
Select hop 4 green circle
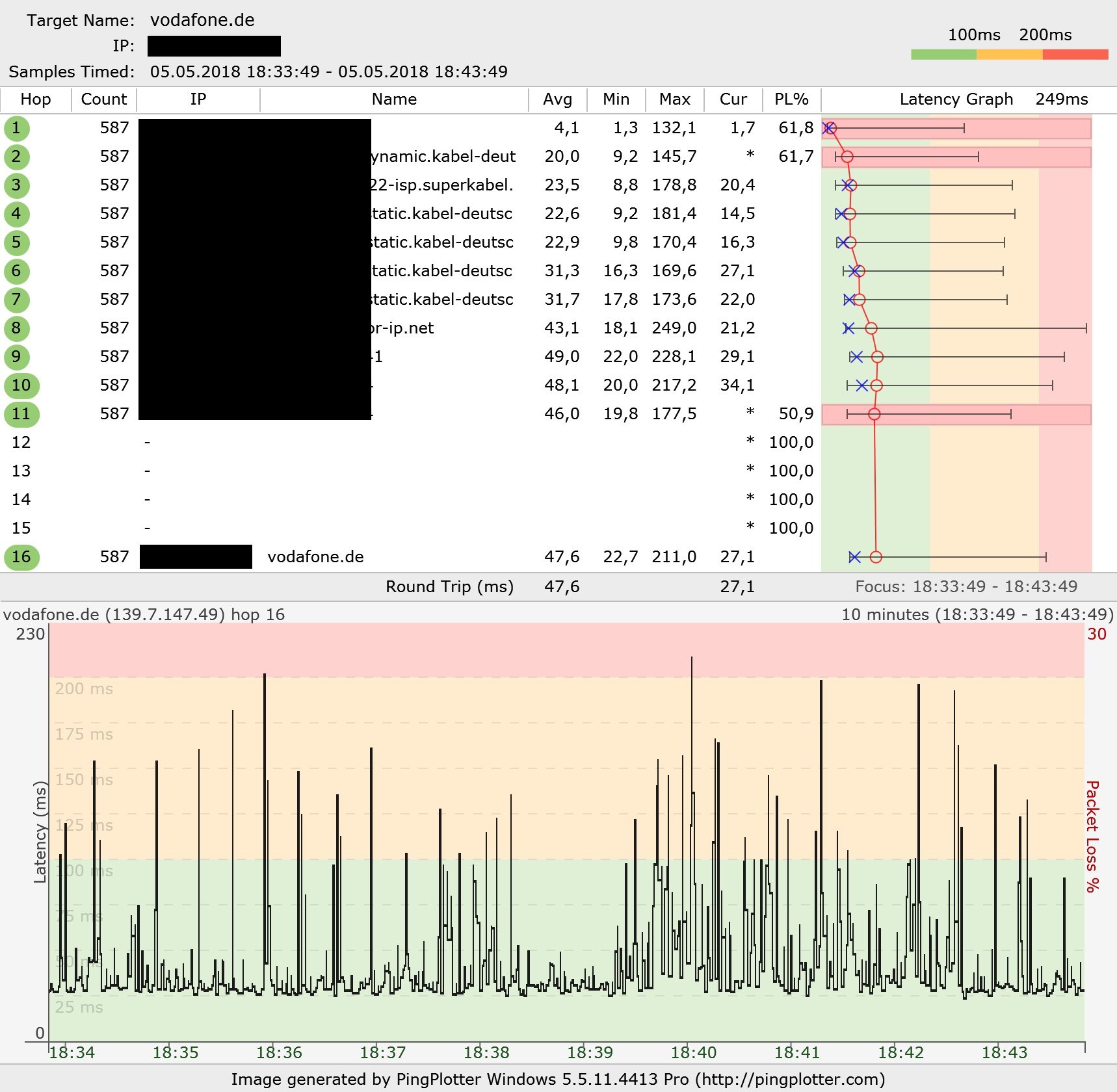pyautogui.click(x=16, y=214)
